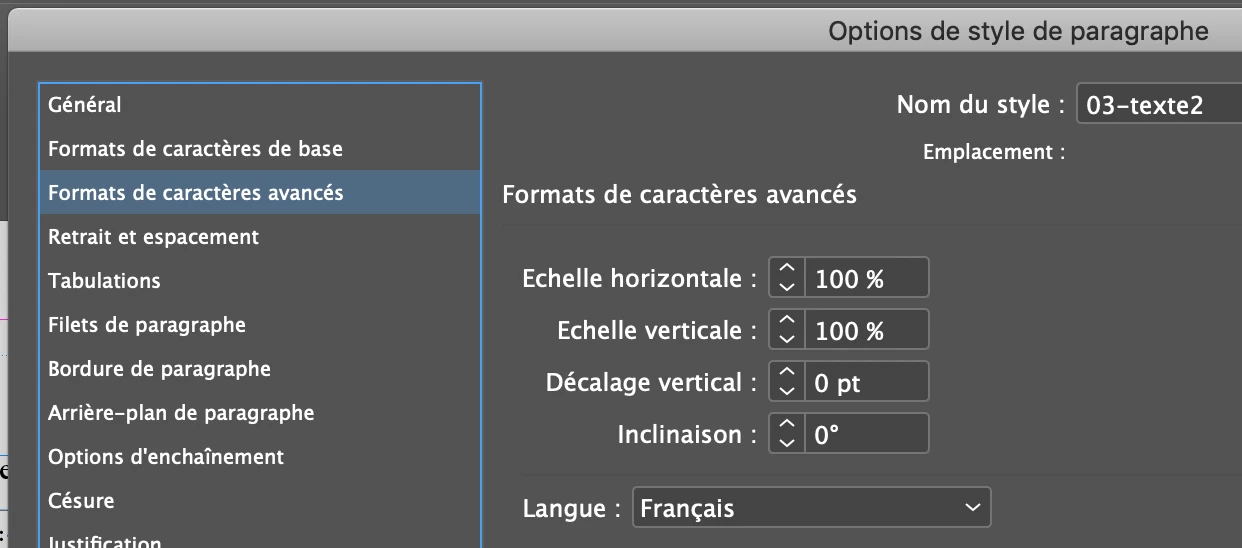Click the Décalage vertical stepper arrows

click(787, 382)
